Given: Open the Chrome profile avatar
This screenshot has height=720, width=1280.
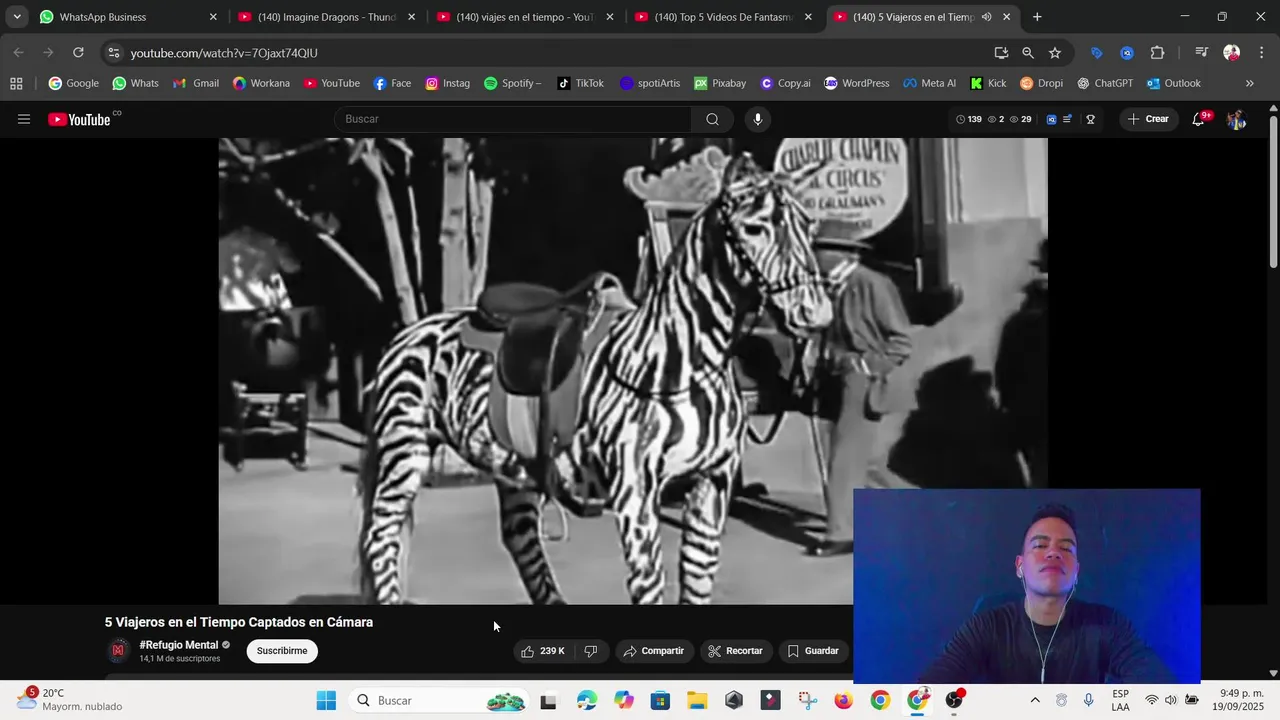Looking at the screenshot, I should pyautogui.click(x=1232, y=53).
